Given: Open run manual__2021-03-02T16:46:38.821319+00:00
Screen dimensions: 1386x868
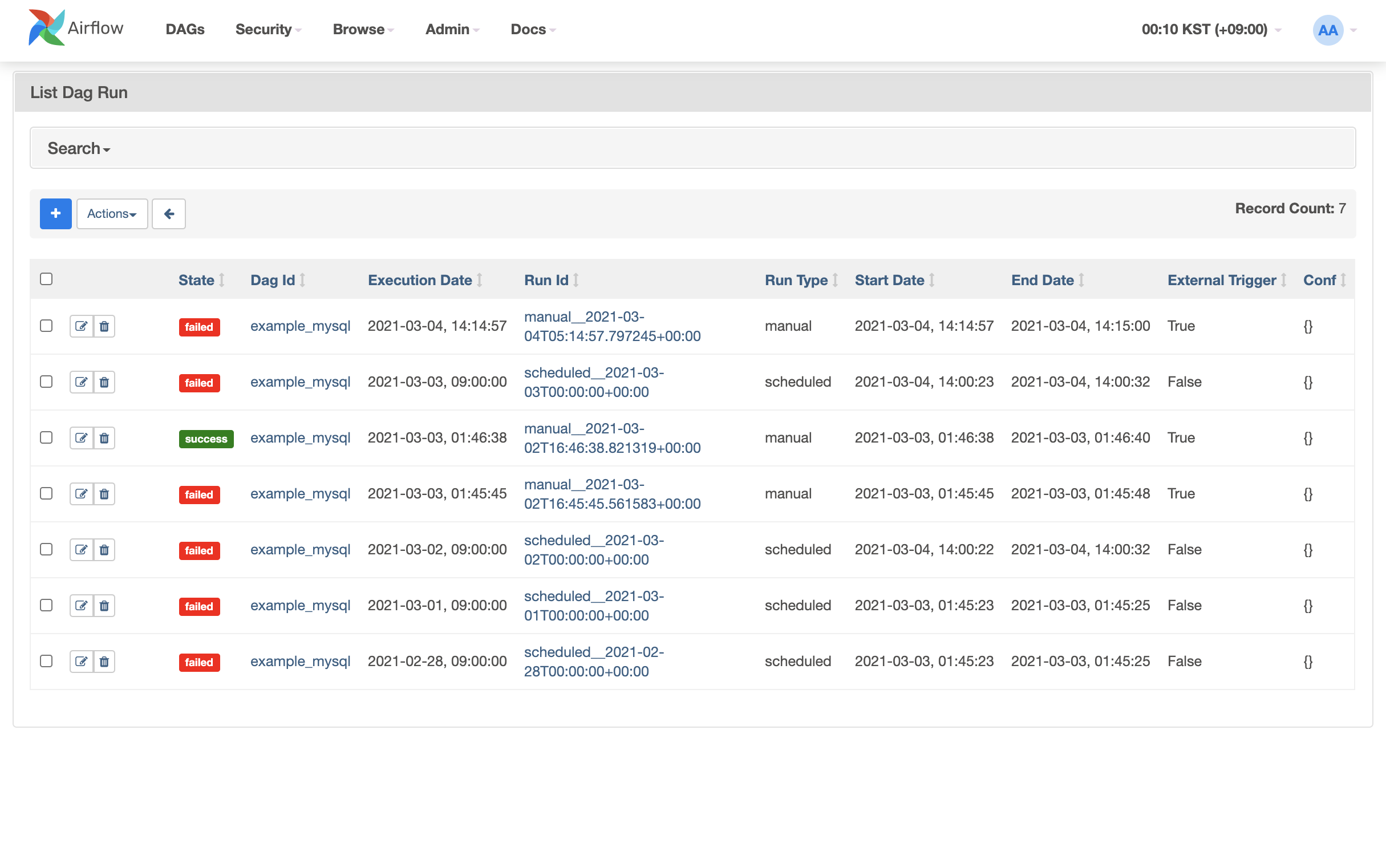Looking at the screenshot, I should coord(612,438).
